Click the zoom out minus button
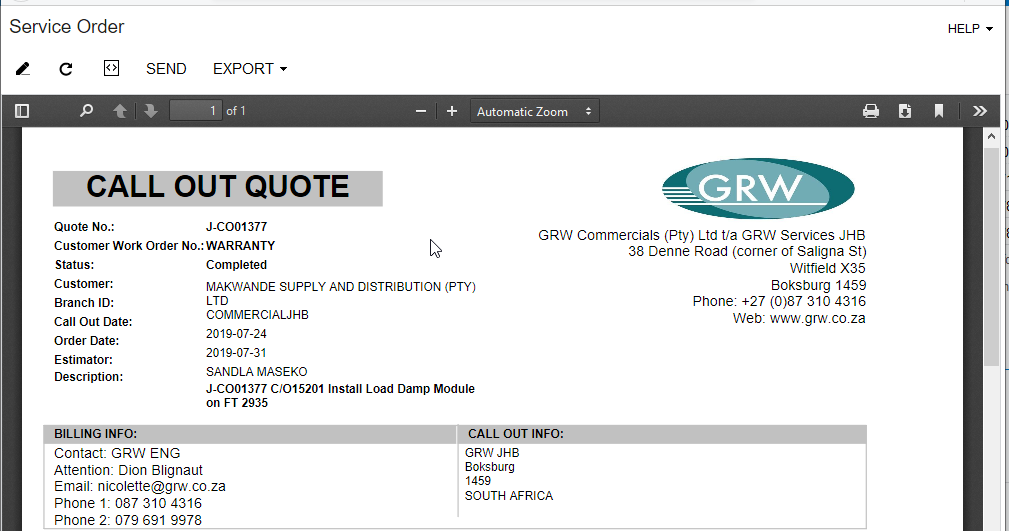Viewport: 1009px width, 531px height. (421, 111)
